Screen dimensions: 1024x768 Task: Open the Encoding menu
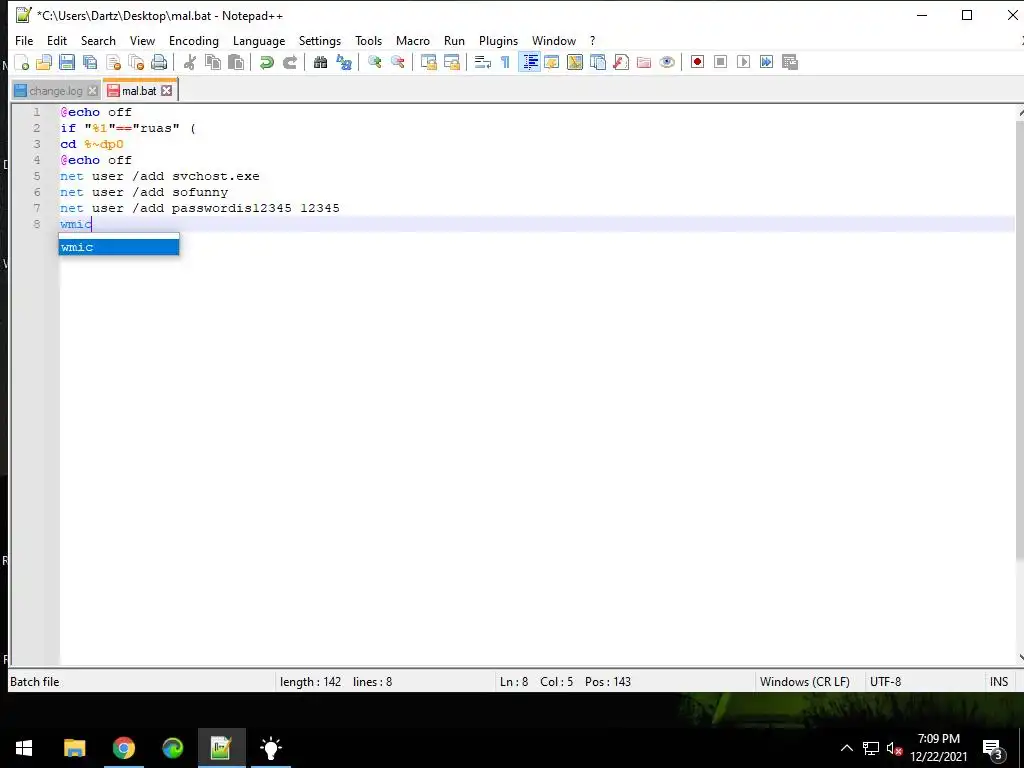coord(194,40)
